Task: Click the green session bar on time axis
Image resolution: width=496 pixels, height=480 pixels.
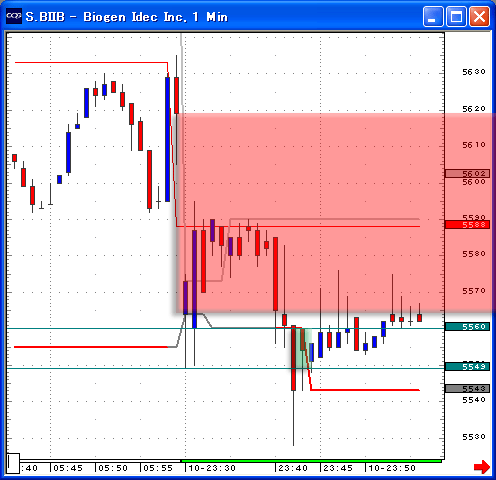Action: (x=311, y=461)
